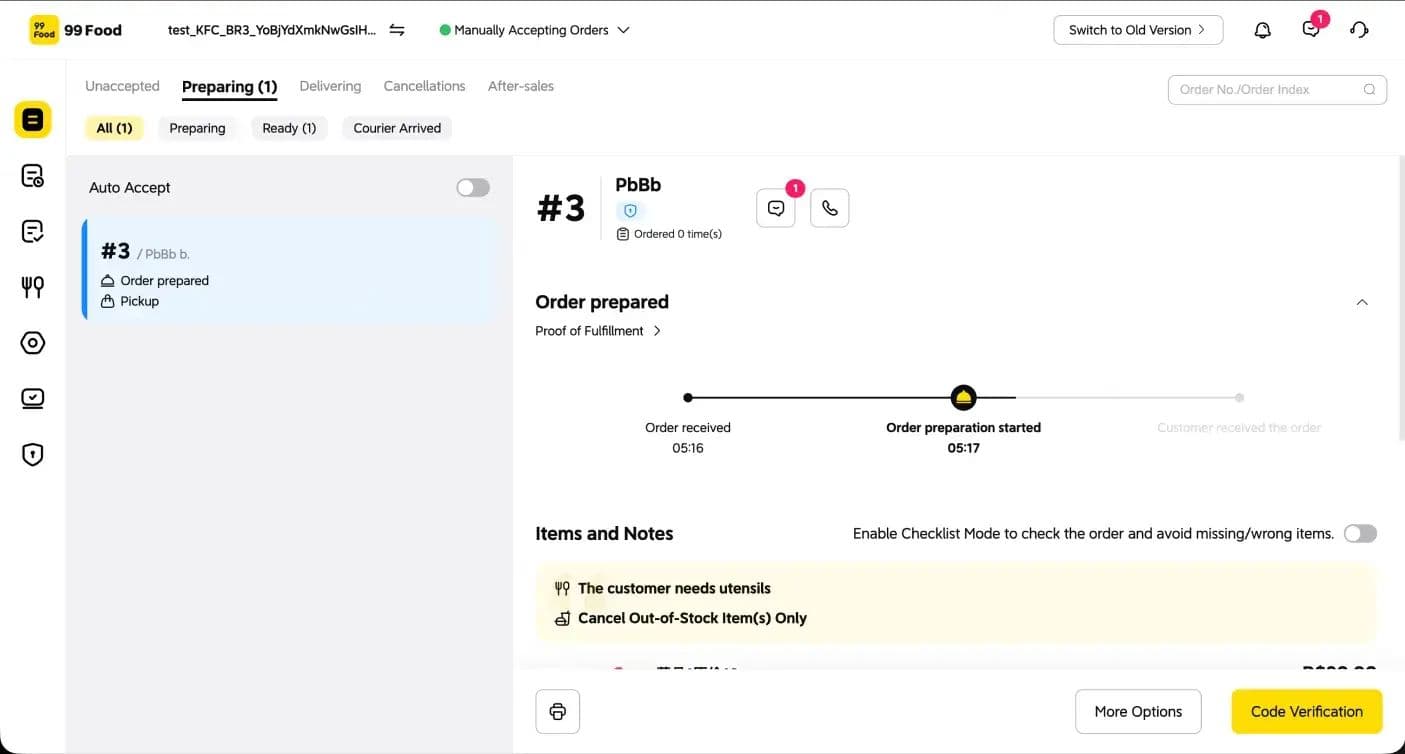Click the Order preparation started timeline marker

963,397
